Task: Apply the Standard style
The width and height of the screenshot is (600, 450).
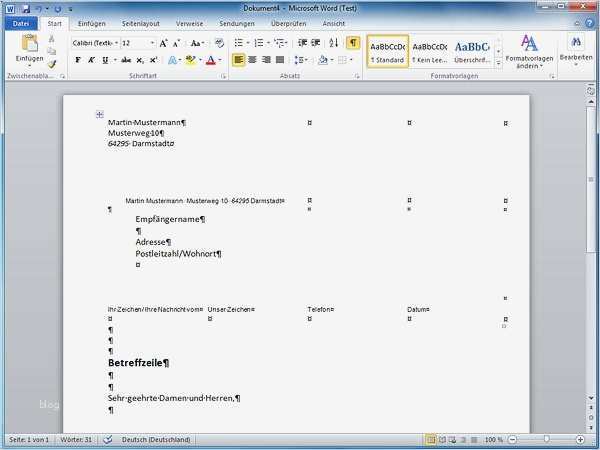Action: [387, 52]
